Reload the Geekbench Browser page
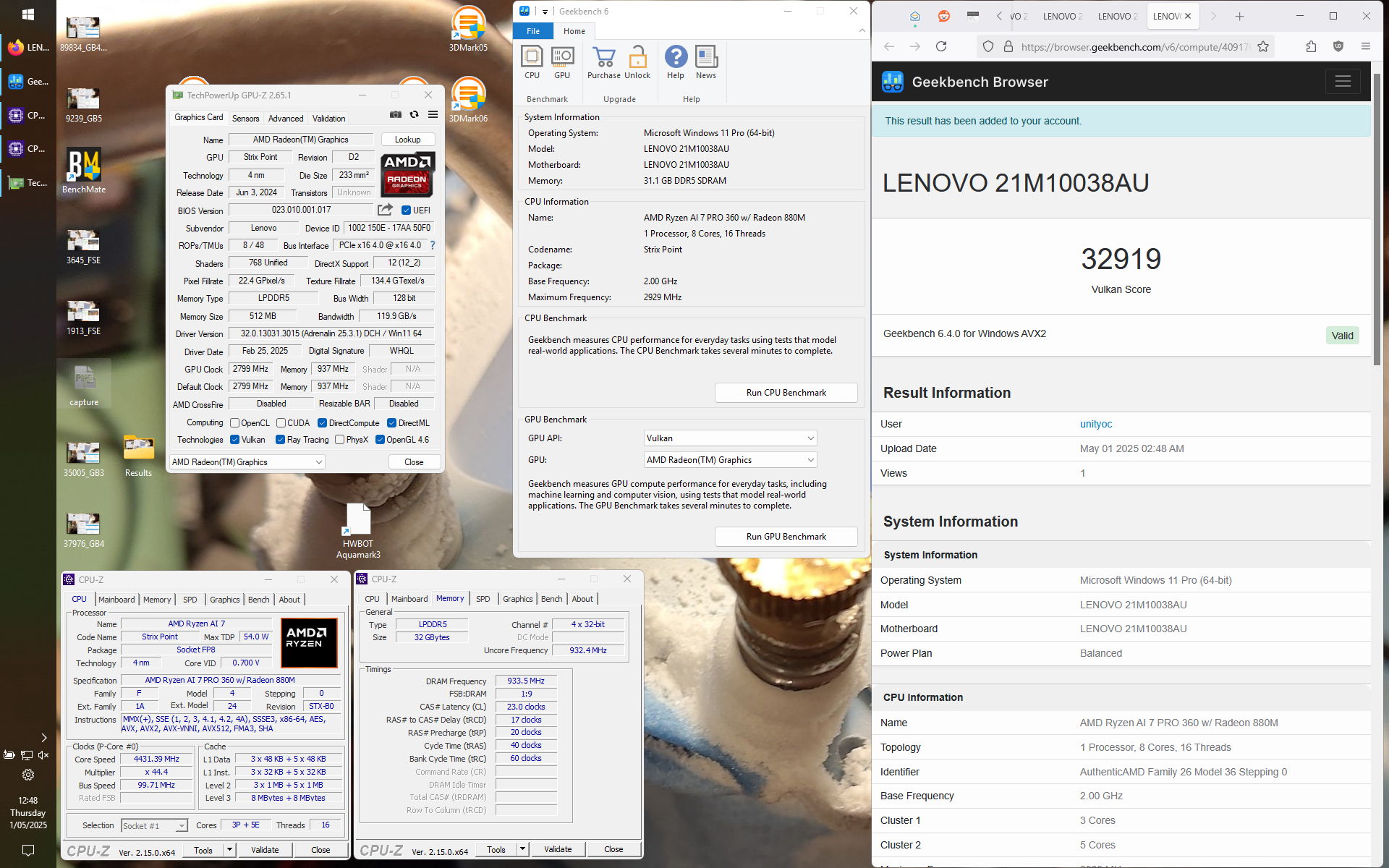Image resolution: width=1389 pixels, height=868 pixels. tap(941, 46)
